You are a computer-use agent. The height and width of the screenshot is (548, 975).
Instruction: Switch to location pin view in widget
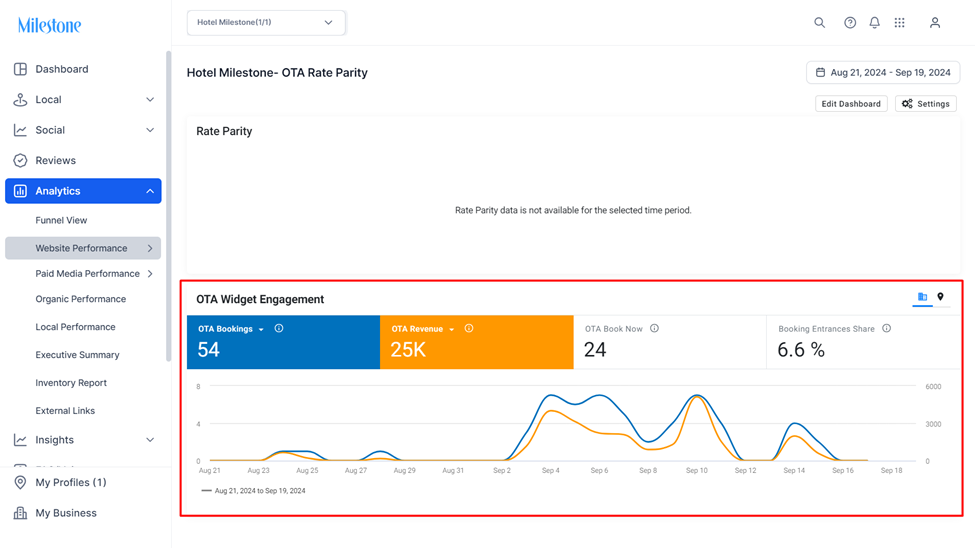click(x=940, y=297)
